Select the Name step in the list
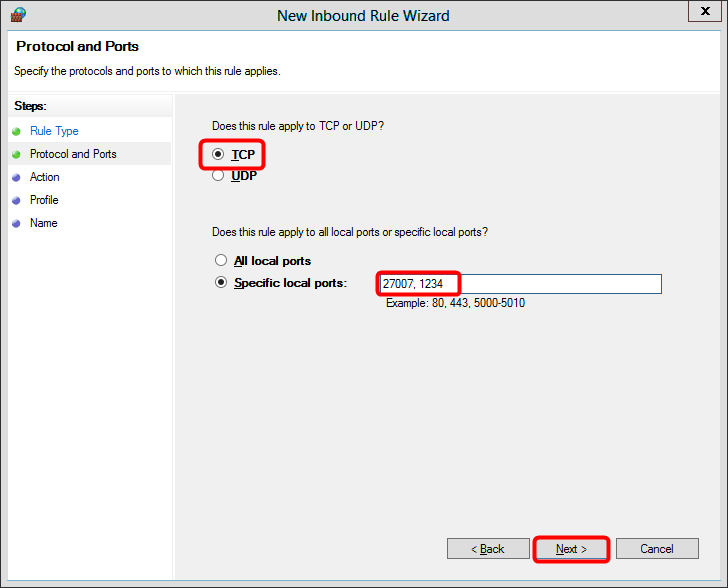The height and width of the screenshot is (588, 728). click(44, 223)
